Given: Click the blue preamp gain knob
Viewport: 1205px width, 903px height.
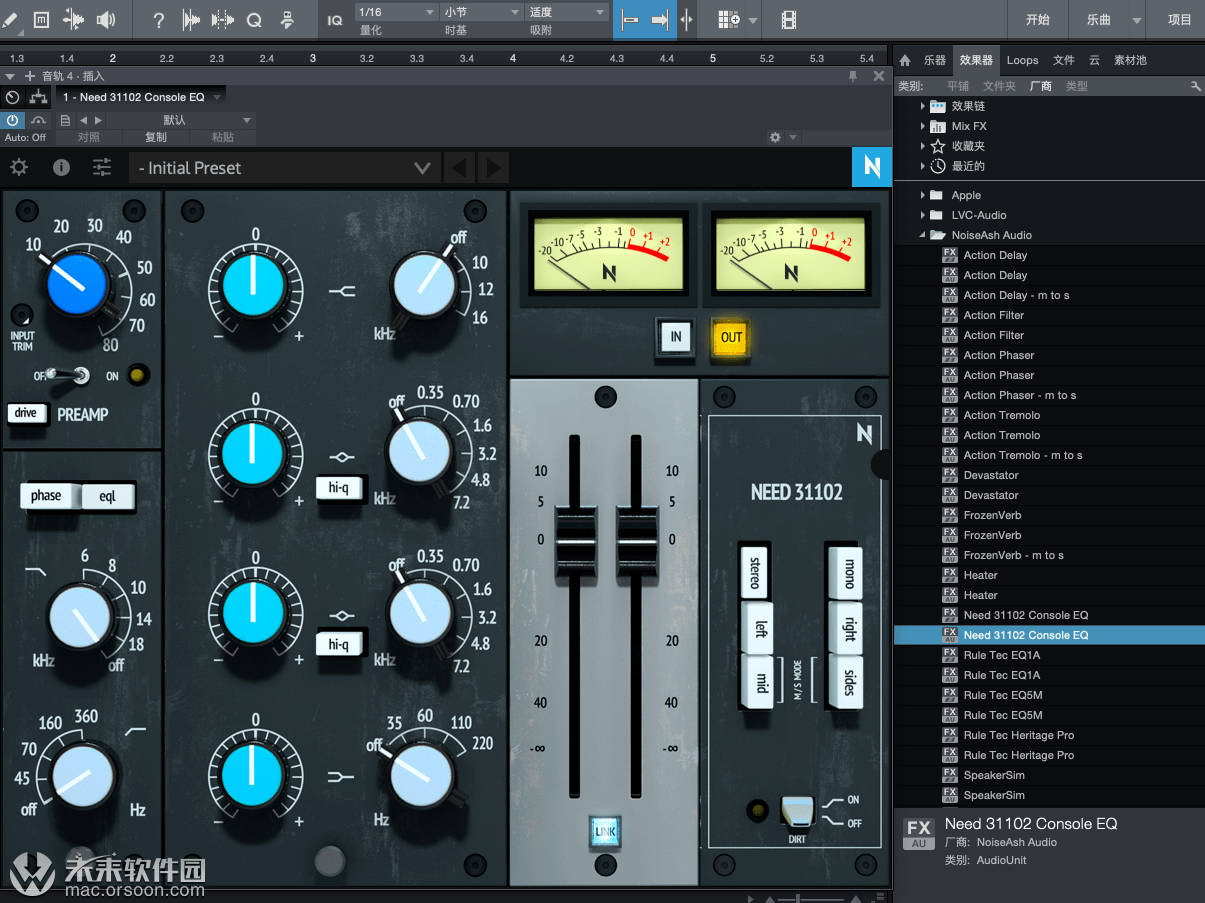Looking at the screenshot, I should click(x=76, y=284).
